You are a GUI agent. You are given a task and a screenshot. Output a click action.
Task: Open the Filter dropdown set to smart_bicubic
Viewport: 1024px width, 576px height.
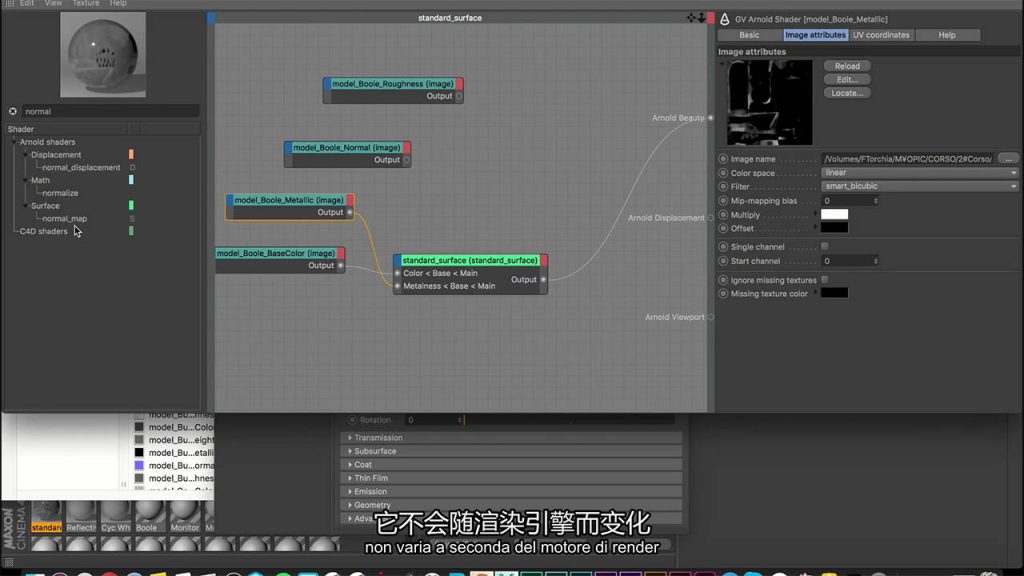pos(920,187)
